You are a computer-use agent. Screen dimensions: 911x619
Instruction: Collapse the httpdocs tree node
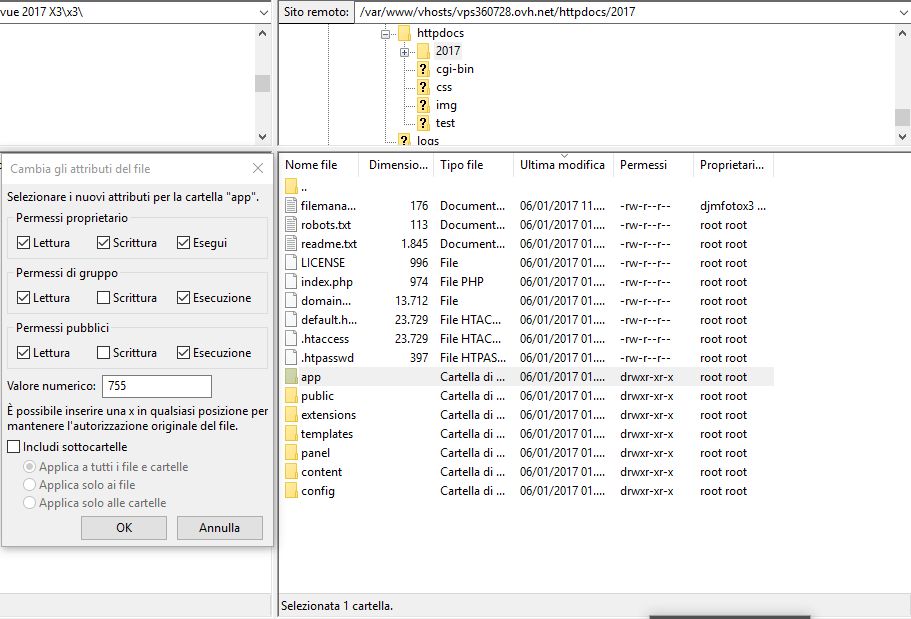[x=385, y=34]
